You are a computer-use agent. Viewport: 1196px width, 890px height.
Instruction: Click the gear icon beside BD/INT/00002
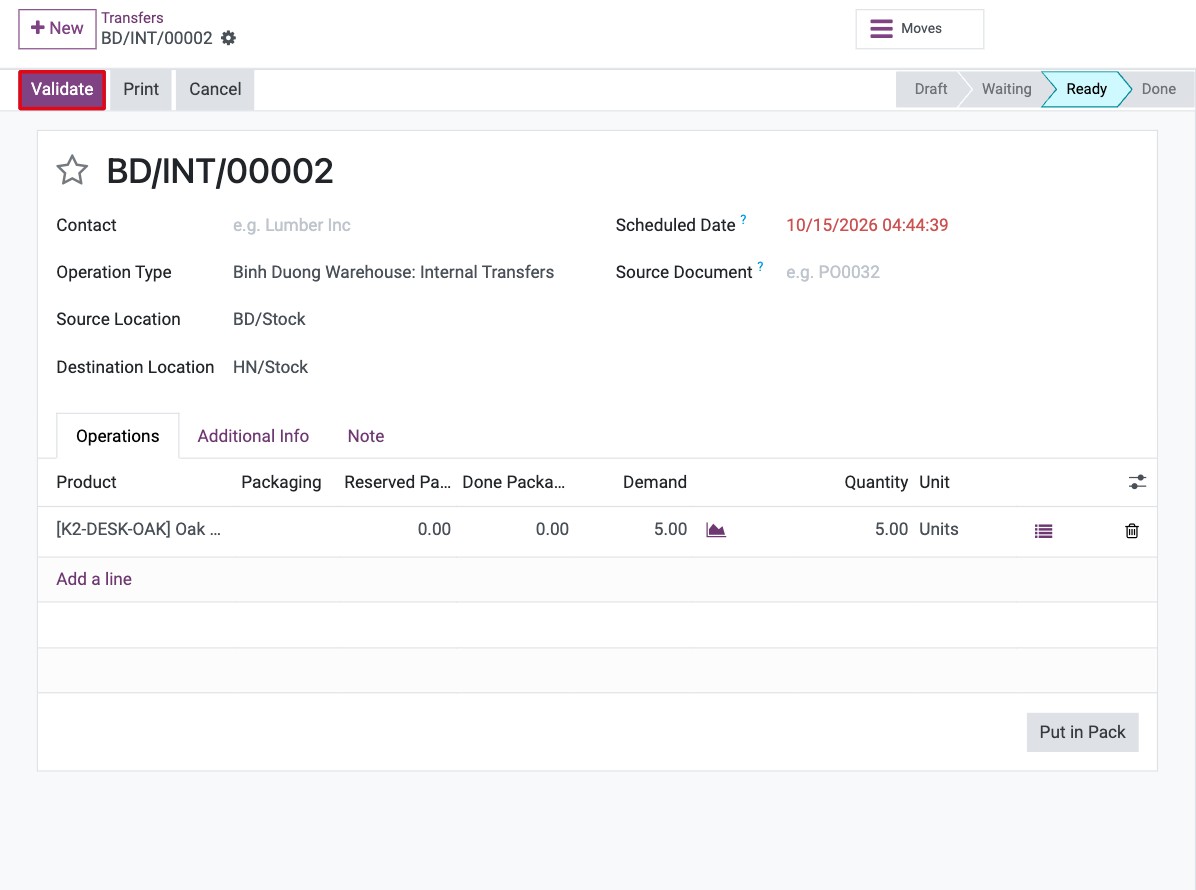point(228,38)
